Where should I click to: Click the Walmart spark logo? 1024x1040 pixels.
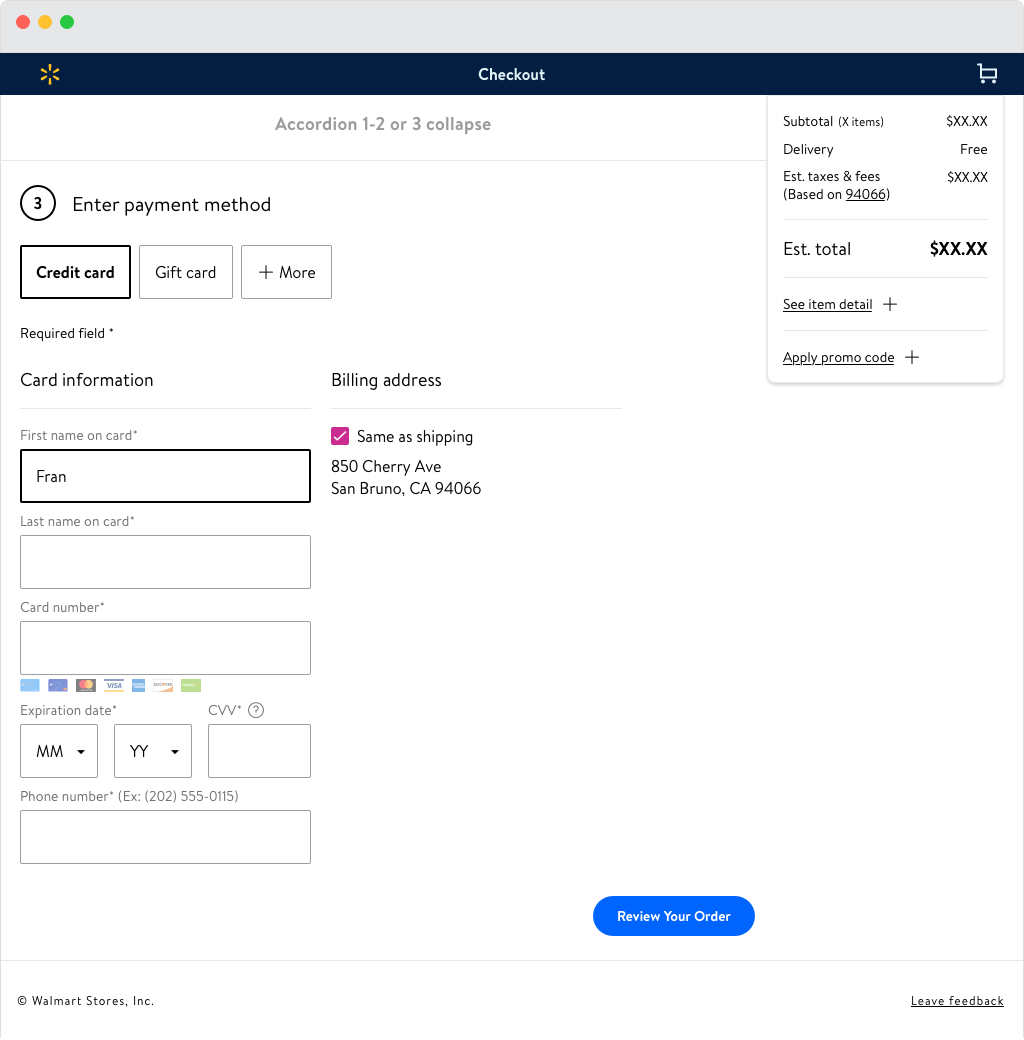coord(50,74)
